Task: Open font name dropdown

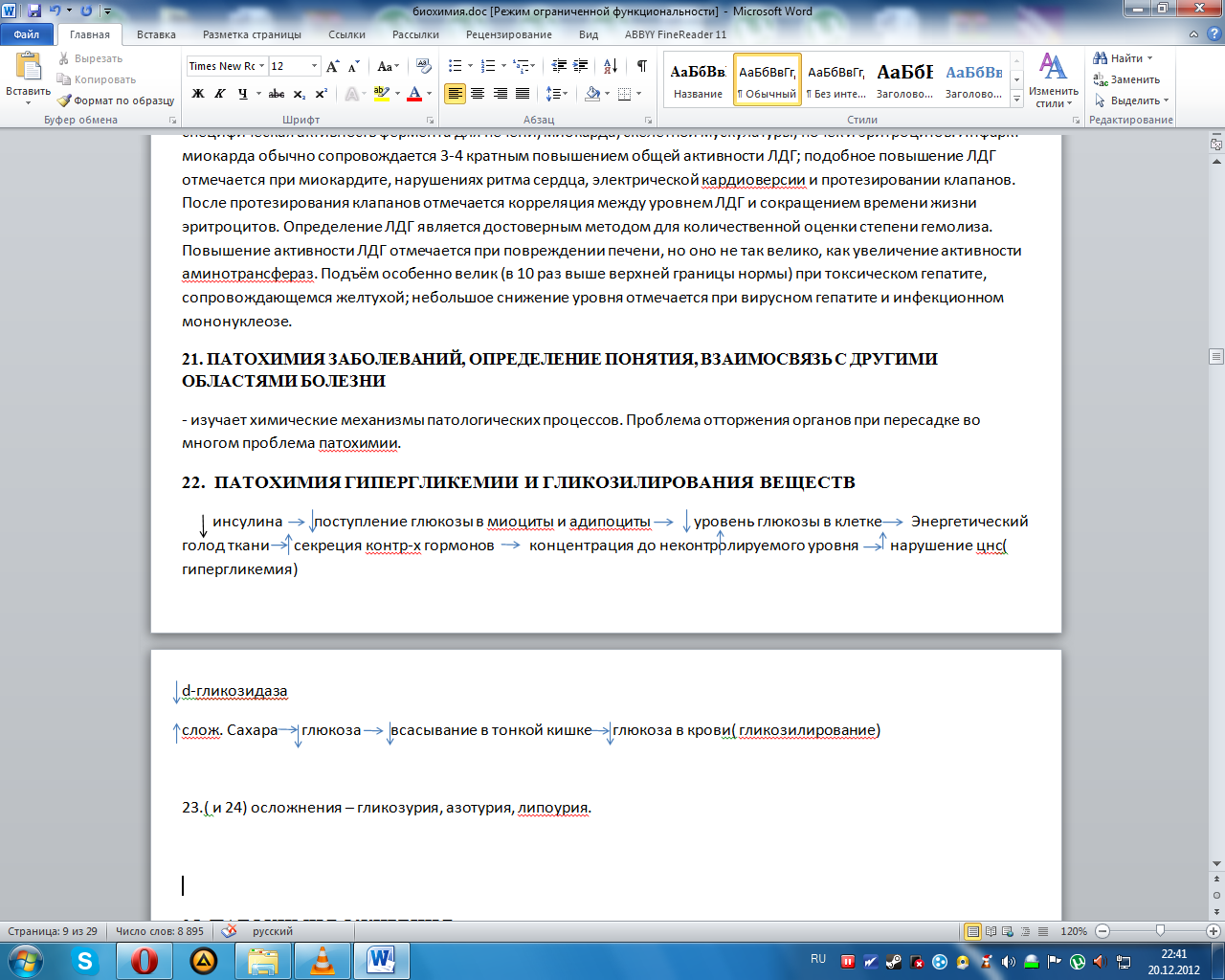Action: pyautogui.click(x=262, y=66)
